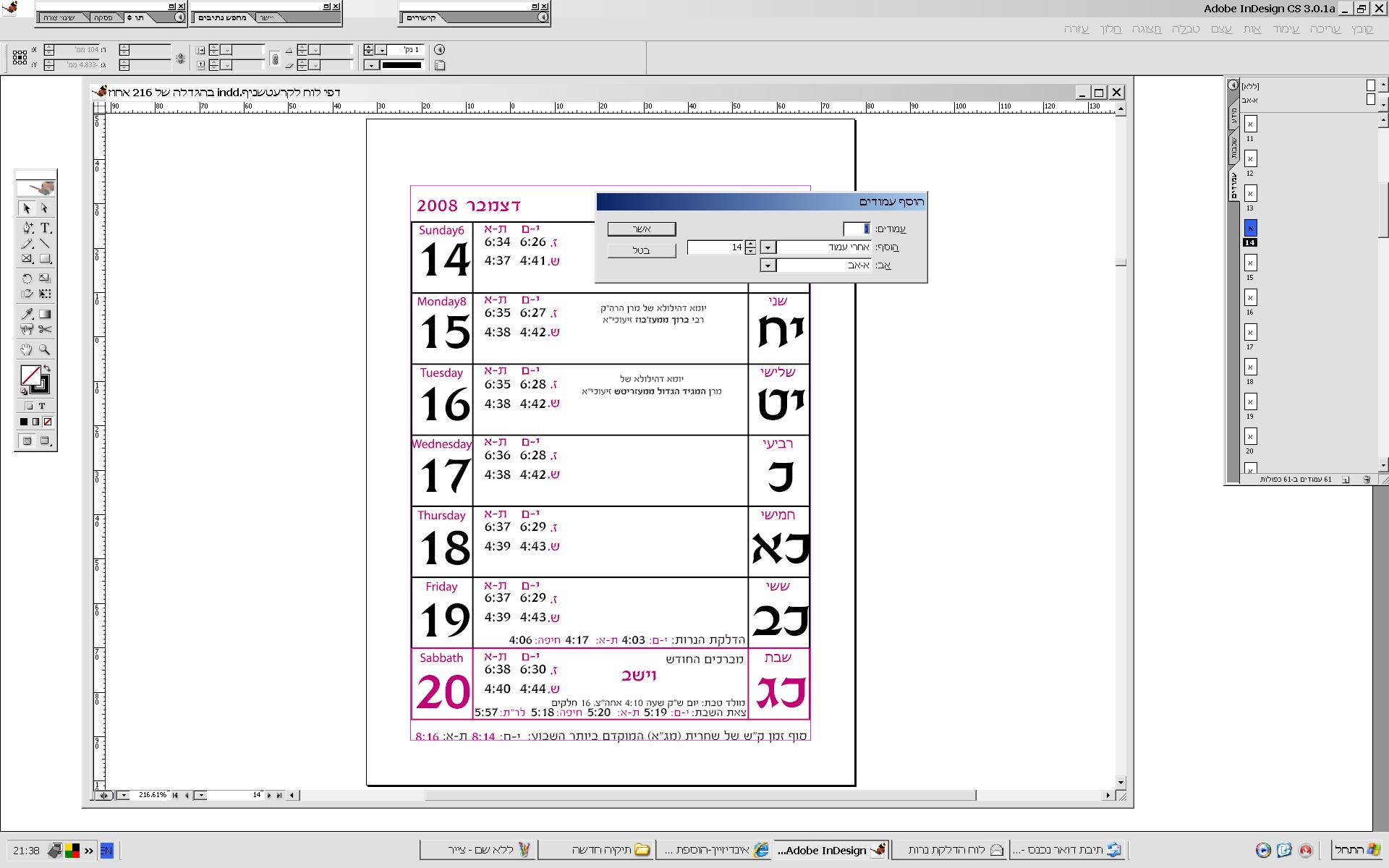The image size is (1389, 868).
Task: Choose the Scissors tool
Action: point(45,330)
